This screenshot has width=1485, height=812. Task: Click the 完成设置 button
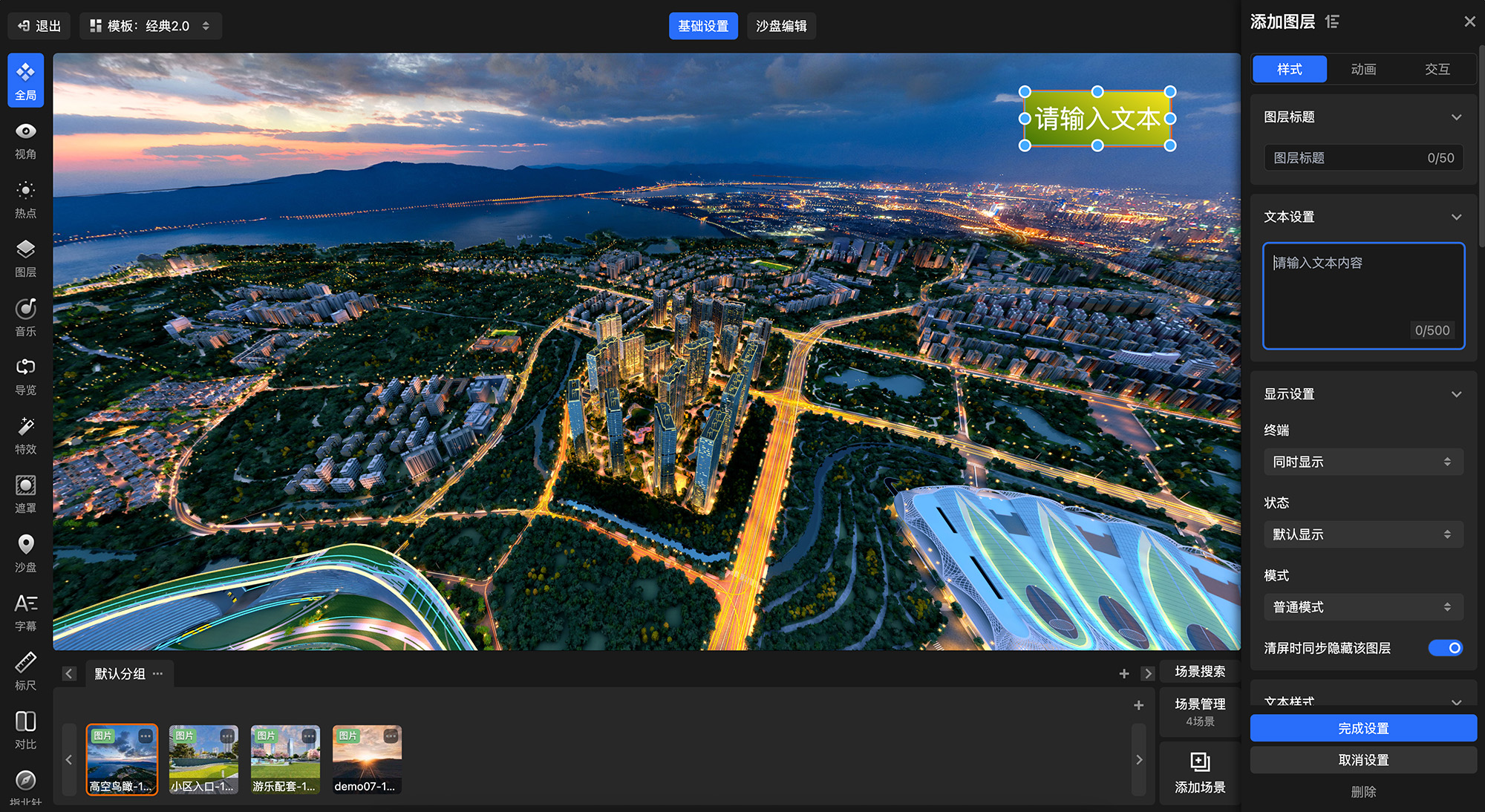[1363, 728]
